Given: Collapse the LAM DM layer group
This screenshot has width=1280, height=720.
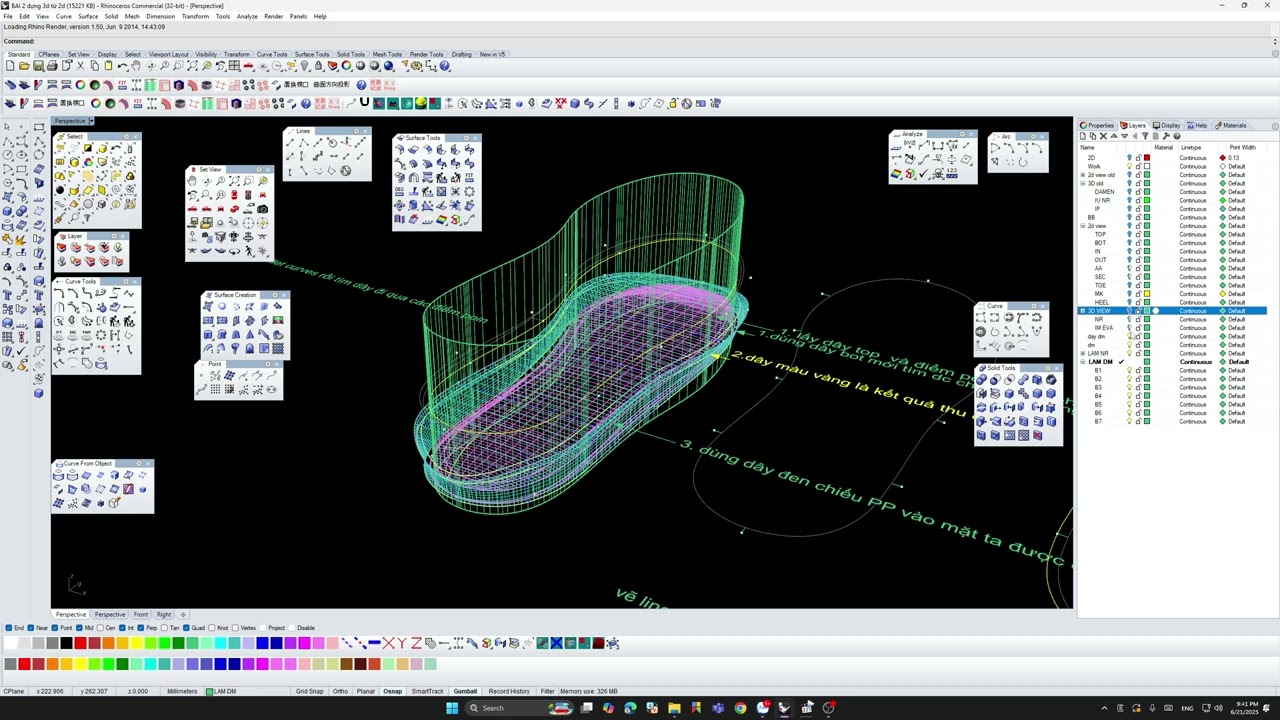Looking at the screenshot, I should pos(1083,362).
